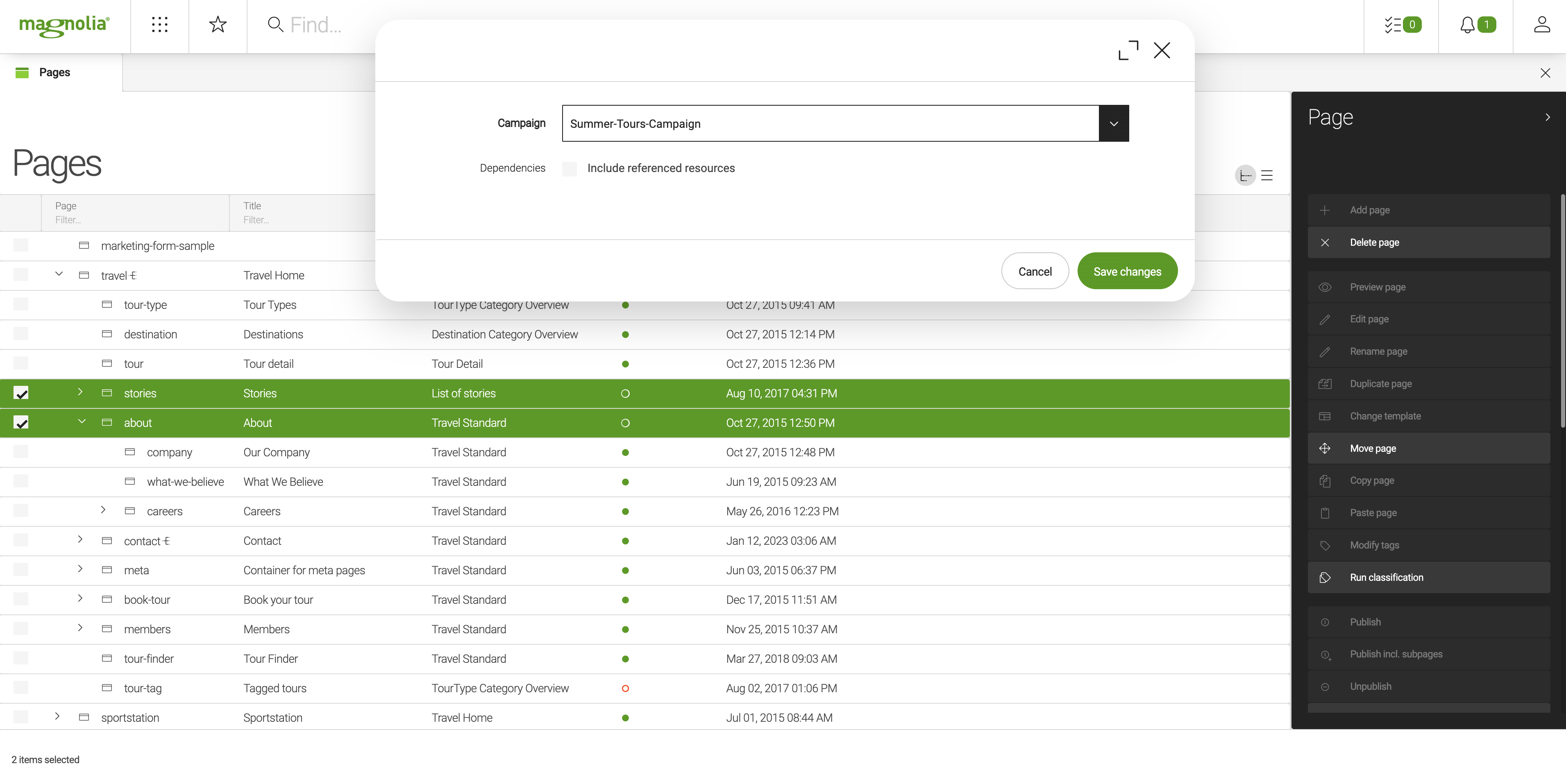Viewport: 1566px width, 784px height.
Task: Uncheck the stories row checkbox
Action: 20,393
